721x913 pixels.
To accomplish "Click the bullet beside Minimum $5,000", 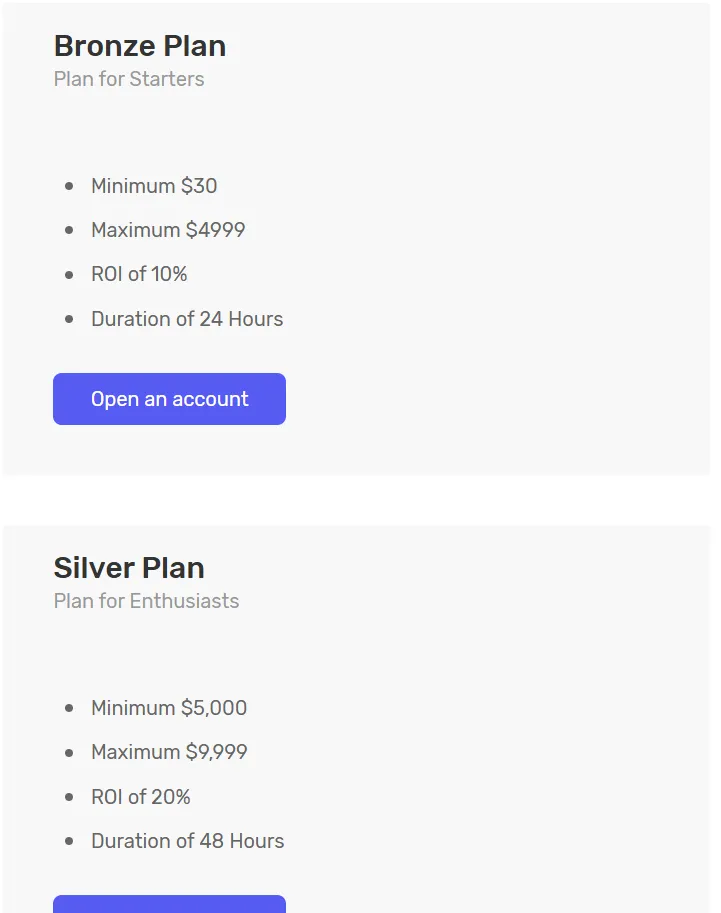I will point(69,708).
